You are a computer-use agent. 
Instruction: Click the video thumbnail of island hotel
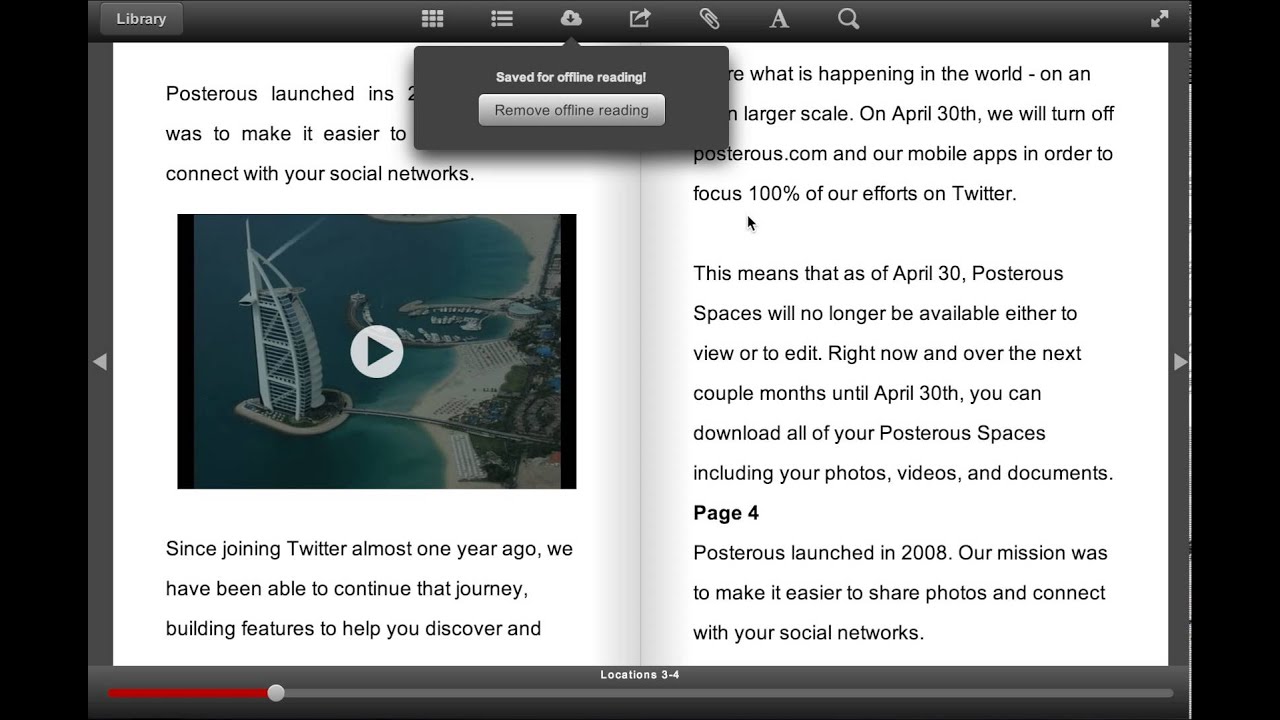pyautogui.click(x=377, y=351)
